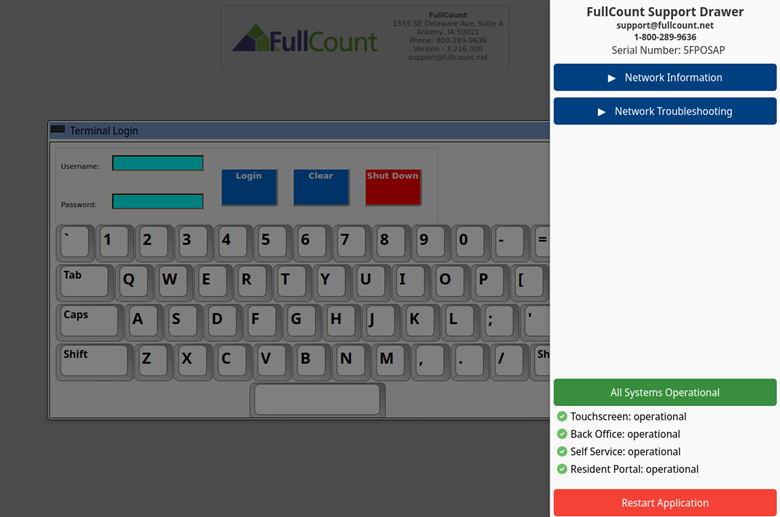Tap the 6 key on on-screen keyboard

[x=312, y=243]
